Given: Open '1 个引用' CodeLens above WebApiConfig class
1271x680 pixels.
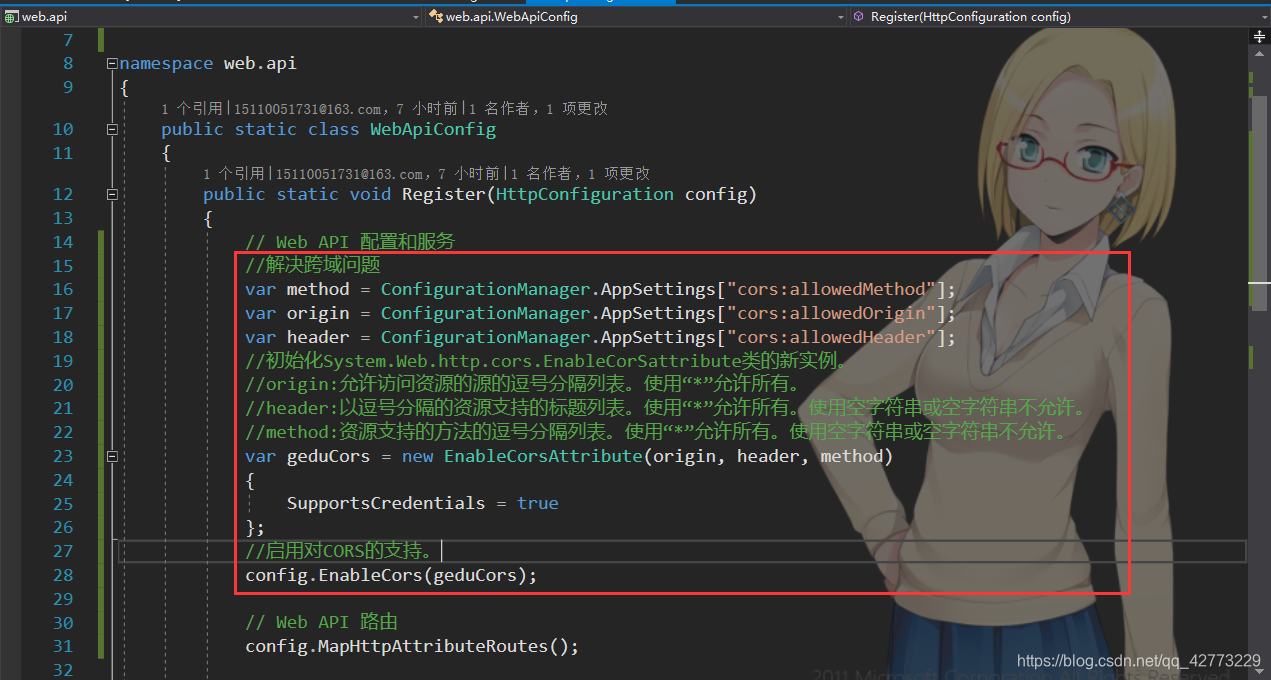Looking at the screenshot, I should [x=193, y=108].
